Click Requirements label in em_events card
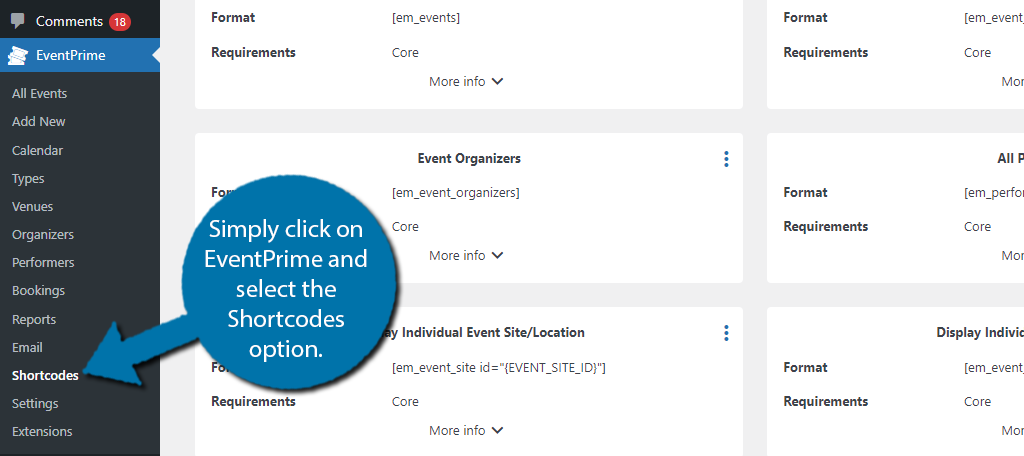 coord(253,52)
